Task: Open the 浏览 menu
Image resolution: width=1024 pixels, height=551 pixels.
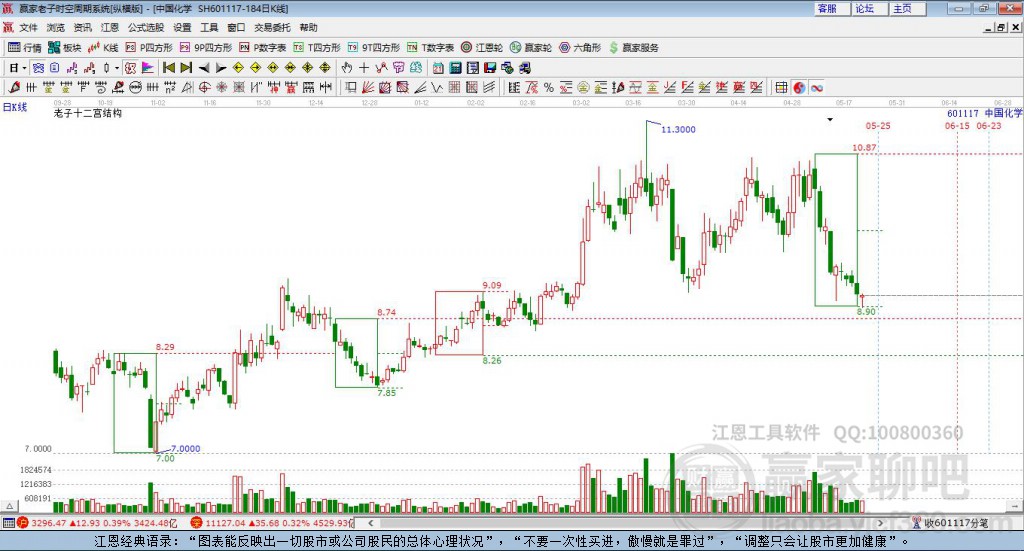Action: pos(56,27)
